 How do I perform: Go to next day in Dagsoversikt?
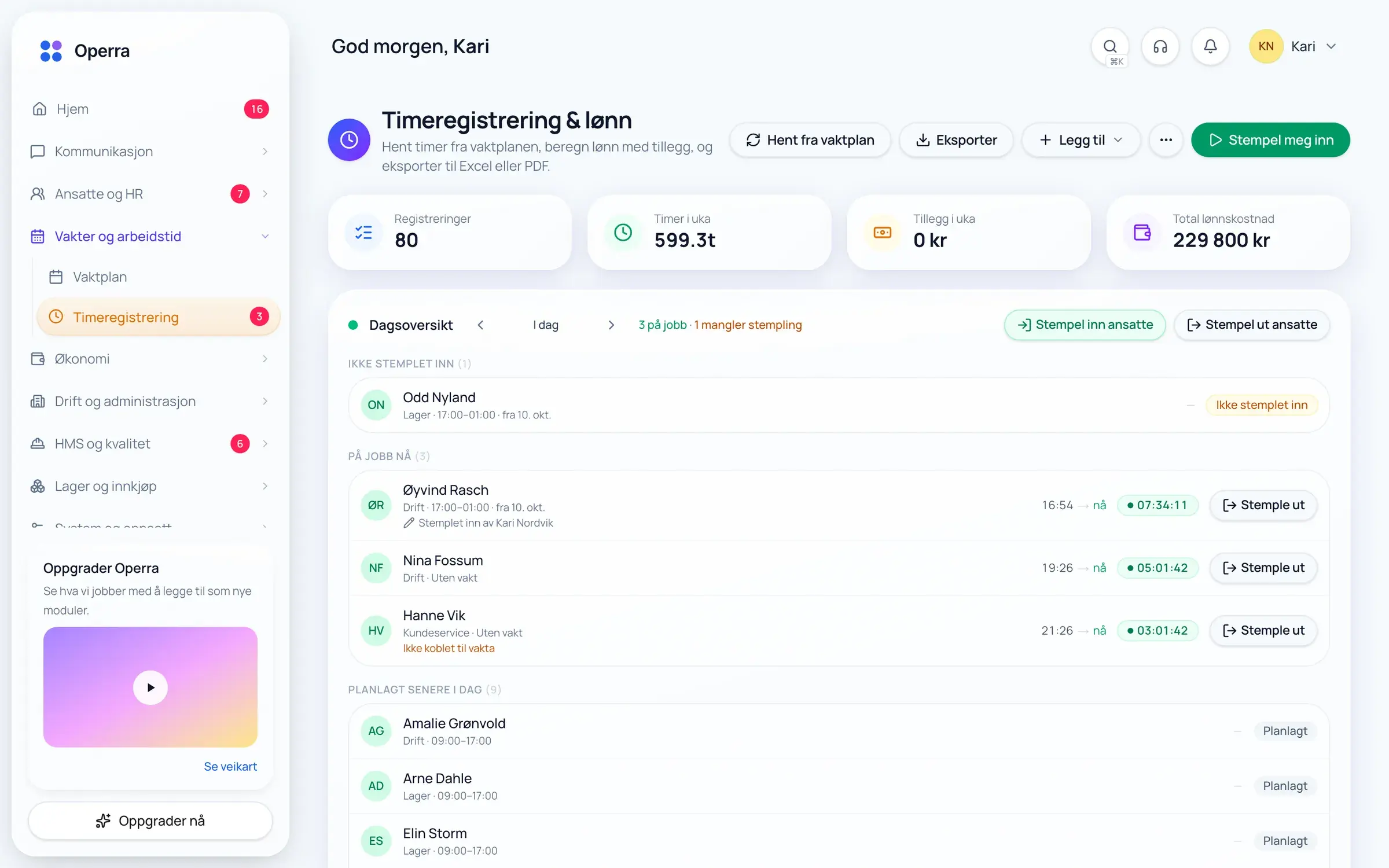tap(611, 325)
